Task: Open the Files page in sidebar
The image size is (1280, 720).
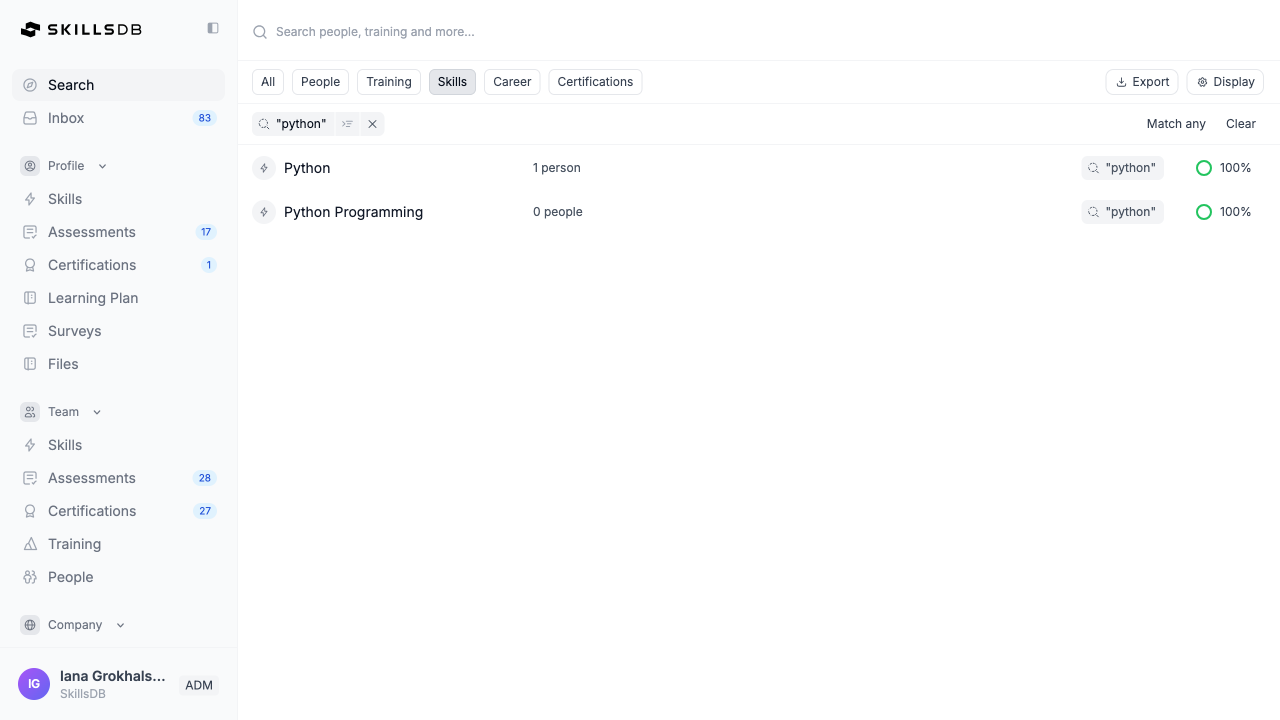Action: pos(63,364)
